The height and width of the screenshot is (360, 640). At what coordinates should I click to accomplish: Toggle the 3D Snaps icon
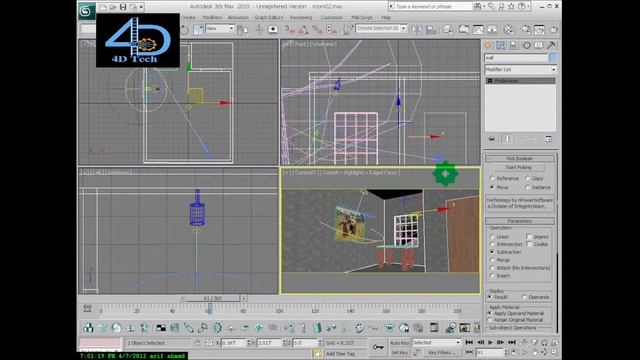click(289, 29)
